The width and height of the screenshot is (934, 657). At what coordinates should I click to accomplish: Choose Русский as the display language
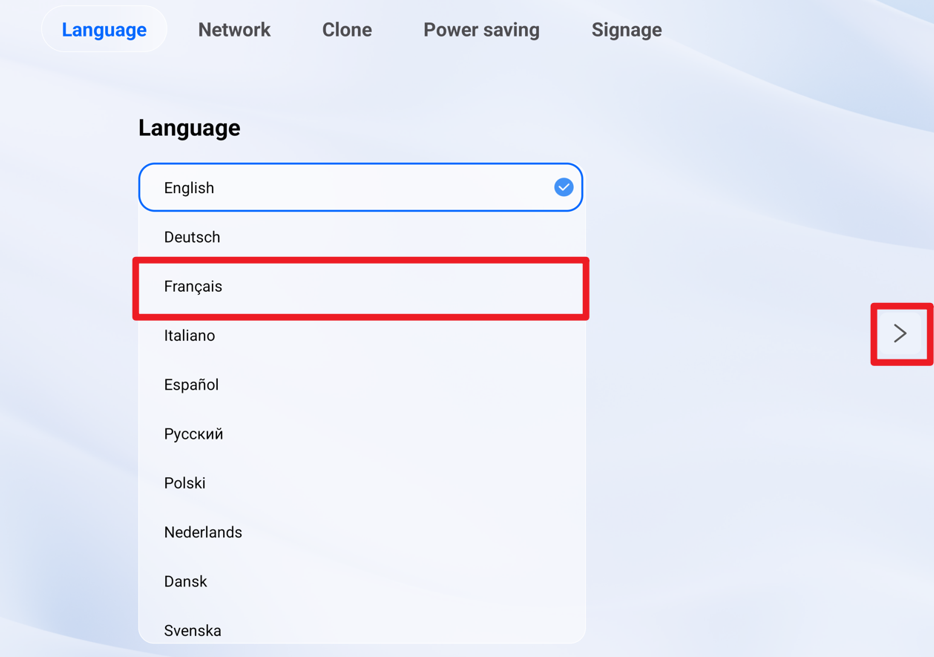pyautogui.click(x=193, y=434)
